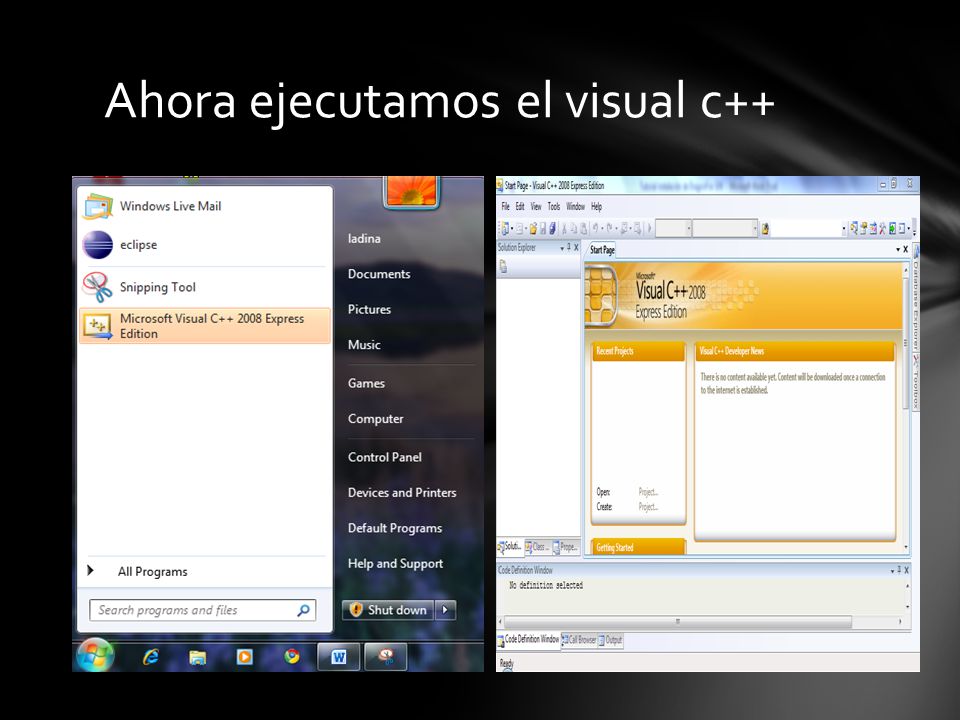Open Solution Explorer window position dropdown
This screenshot has height=720, width=960.
(562, 248)
